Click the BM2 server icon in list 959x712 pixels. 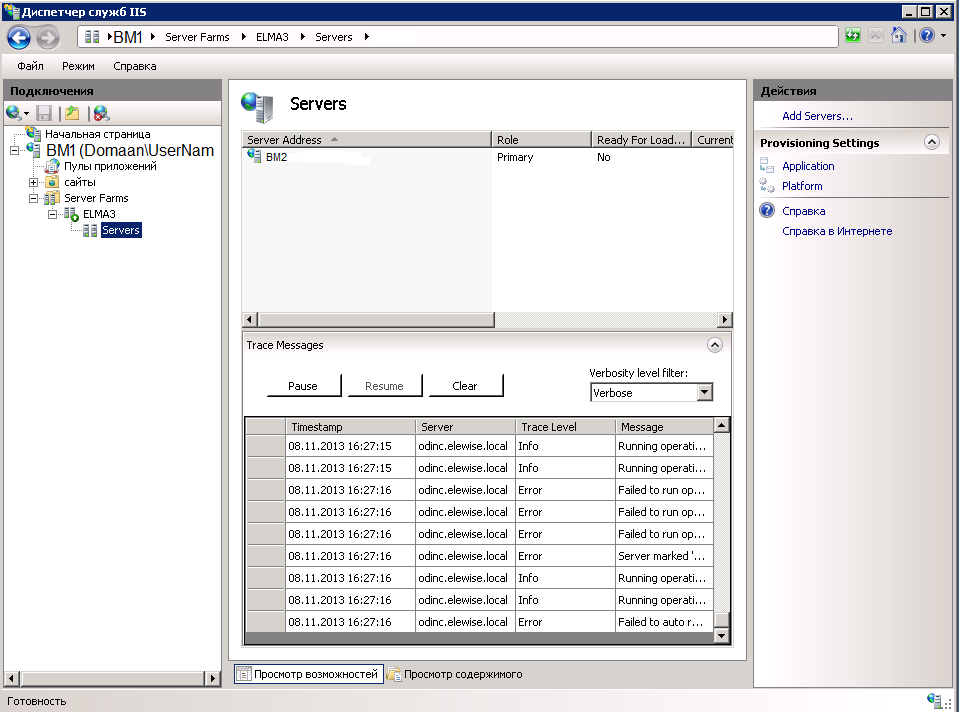click(254, 157)
